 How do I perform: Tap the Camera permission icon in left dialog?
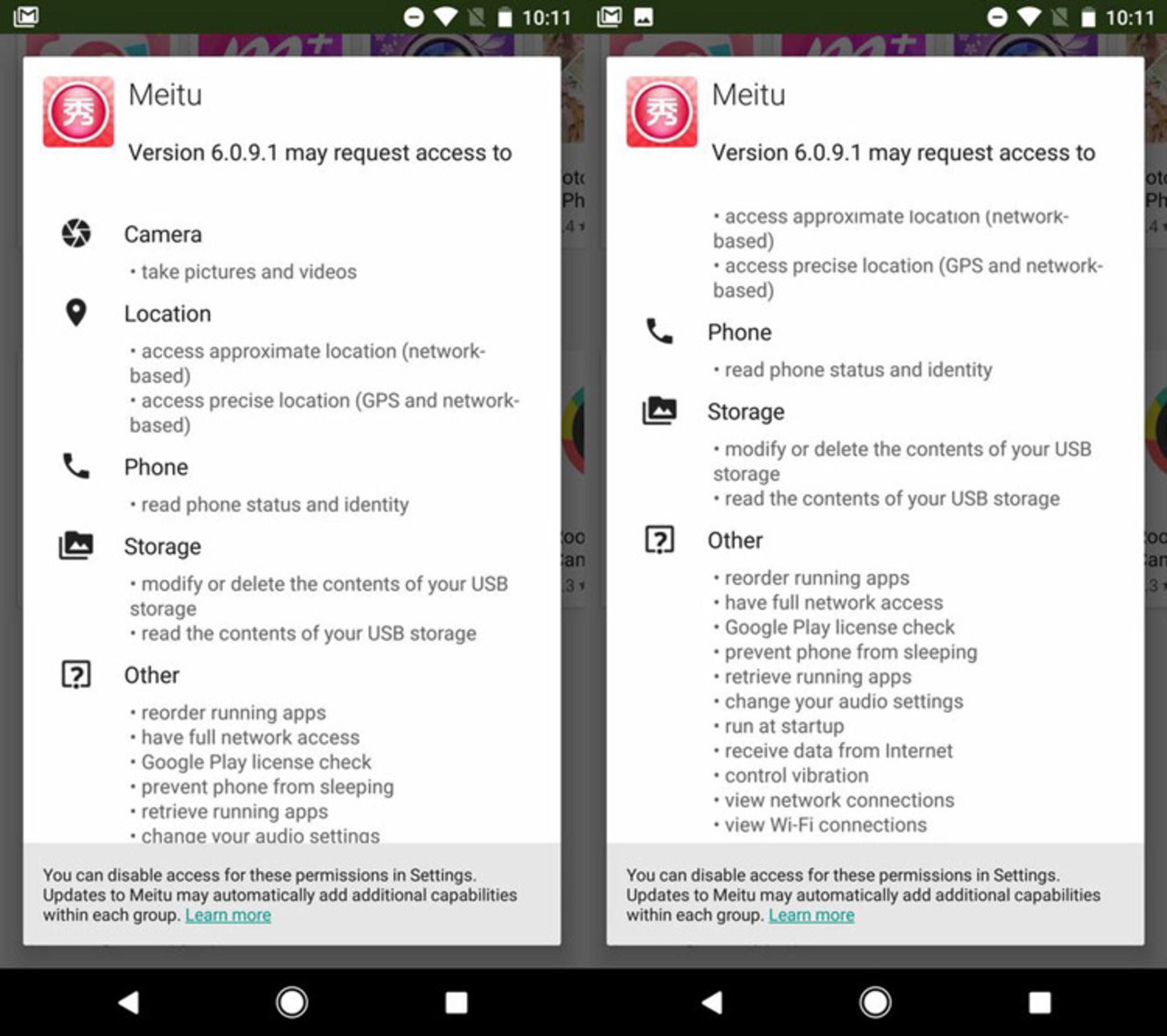point(76,233)
